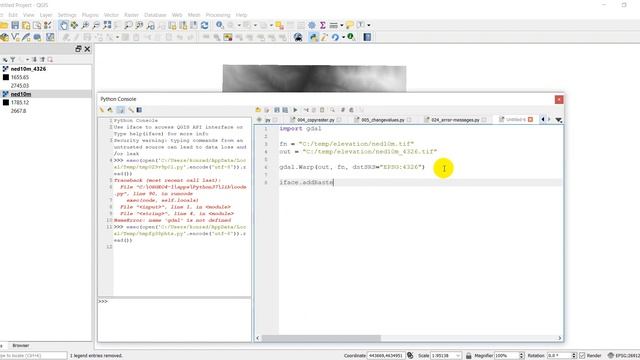Open the Scale dropdown in status bar
The width and height of the screenshot is (640, 360).
[x=458, y=356]
